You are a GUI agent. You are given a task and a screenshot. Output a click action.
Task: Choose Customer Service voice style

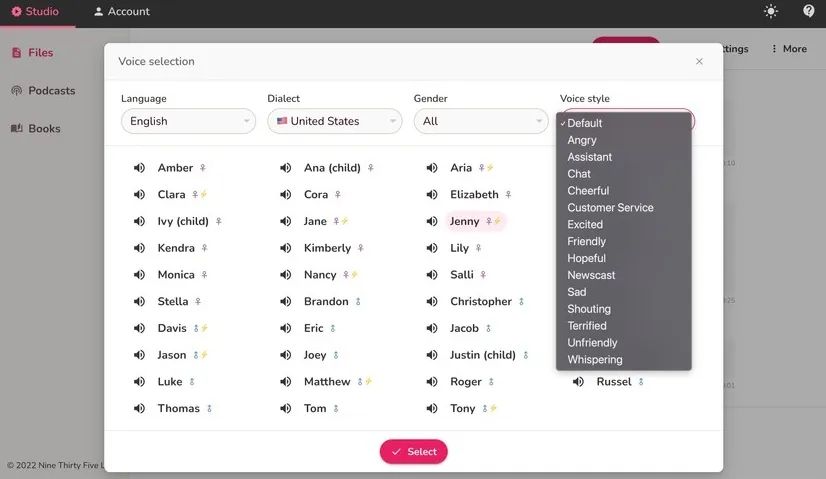[x=624, y=208]
